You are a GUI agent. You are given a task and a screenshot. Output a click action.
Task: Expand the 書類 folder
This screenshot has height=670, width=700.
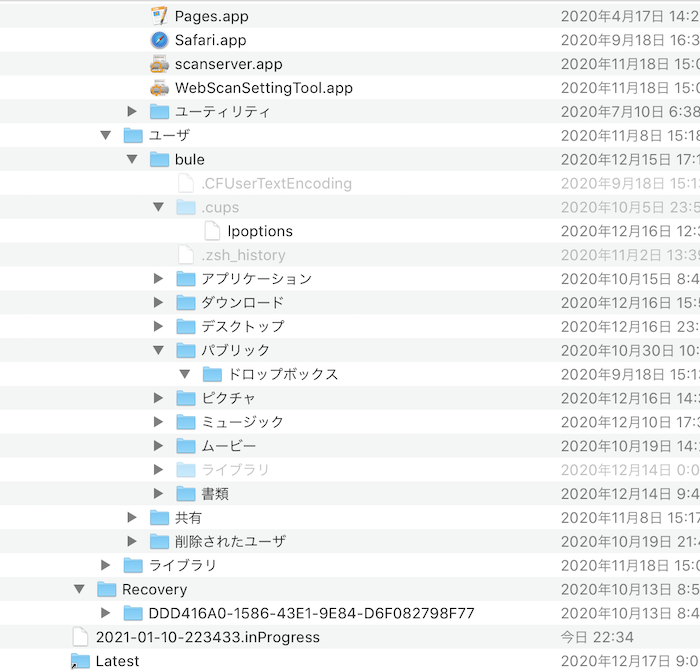pyautogui.click(x=158, y=493)
